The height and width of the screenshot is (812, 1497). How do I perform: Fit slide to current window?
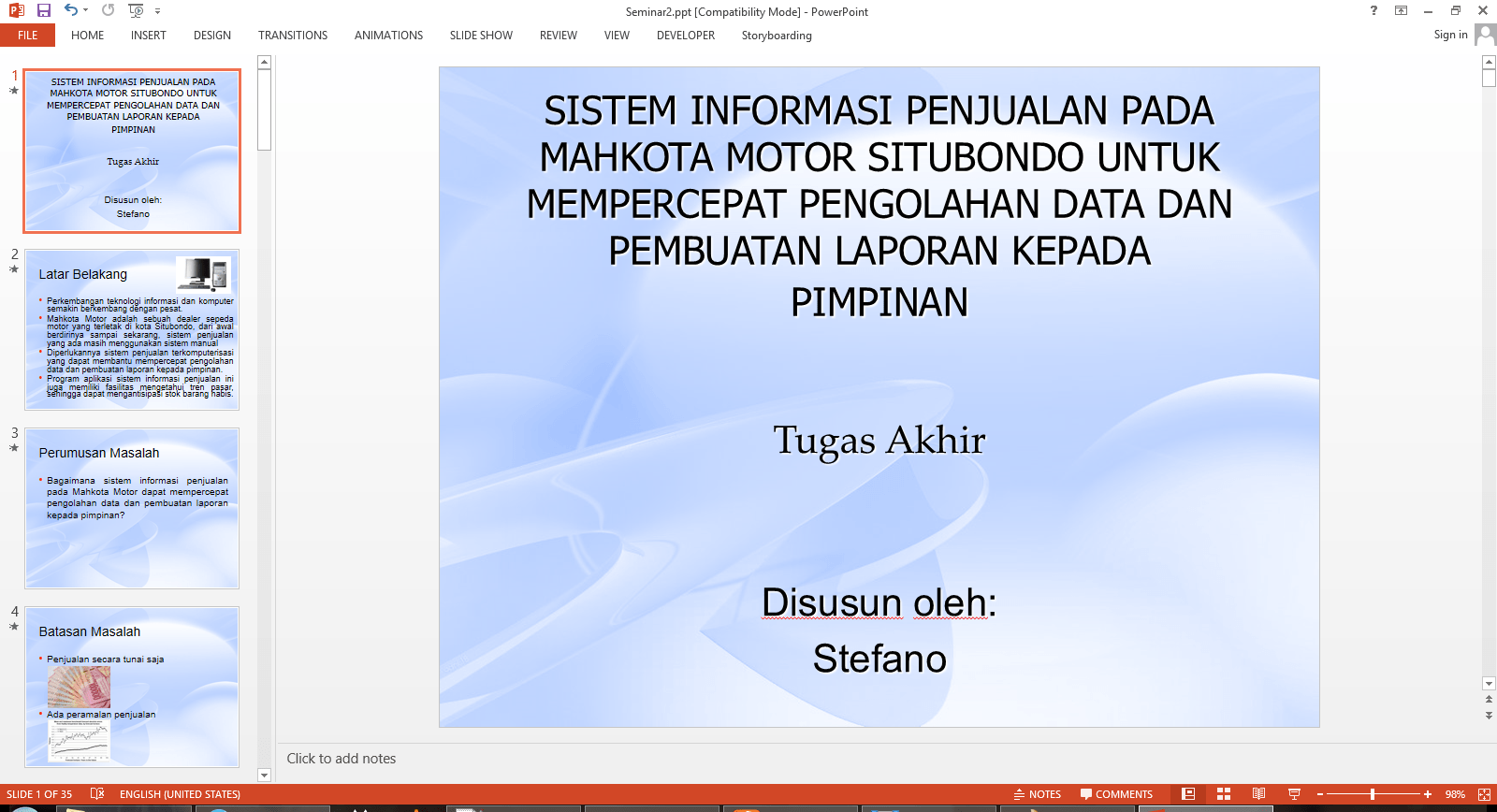1484,794
